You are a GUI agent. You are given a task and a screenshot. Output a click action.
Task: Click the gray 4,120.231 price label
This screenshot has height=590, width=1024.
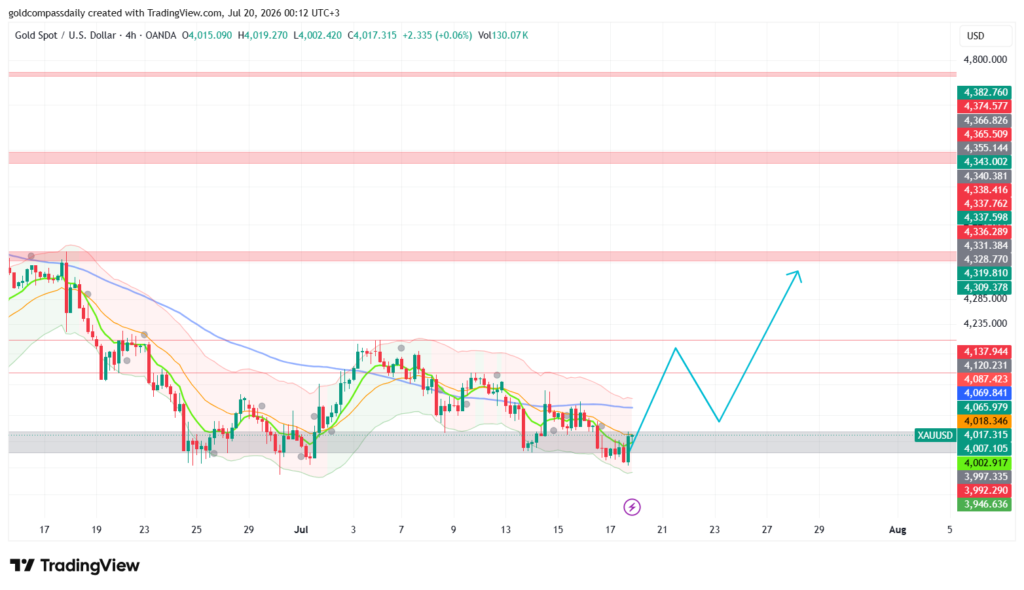point(985,365)
